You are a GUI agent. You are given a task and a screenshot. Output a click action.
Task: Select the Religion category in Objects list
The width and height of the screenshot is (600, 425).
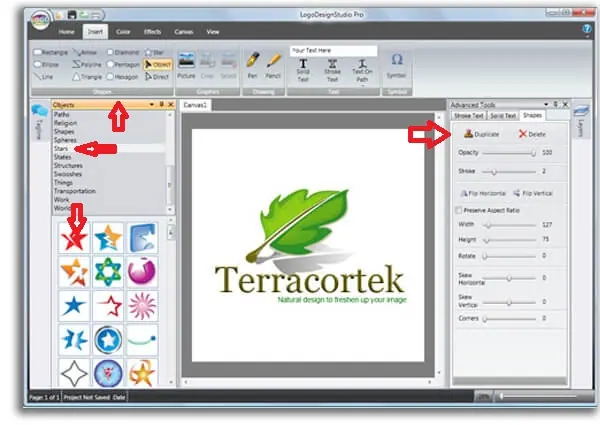109,123
